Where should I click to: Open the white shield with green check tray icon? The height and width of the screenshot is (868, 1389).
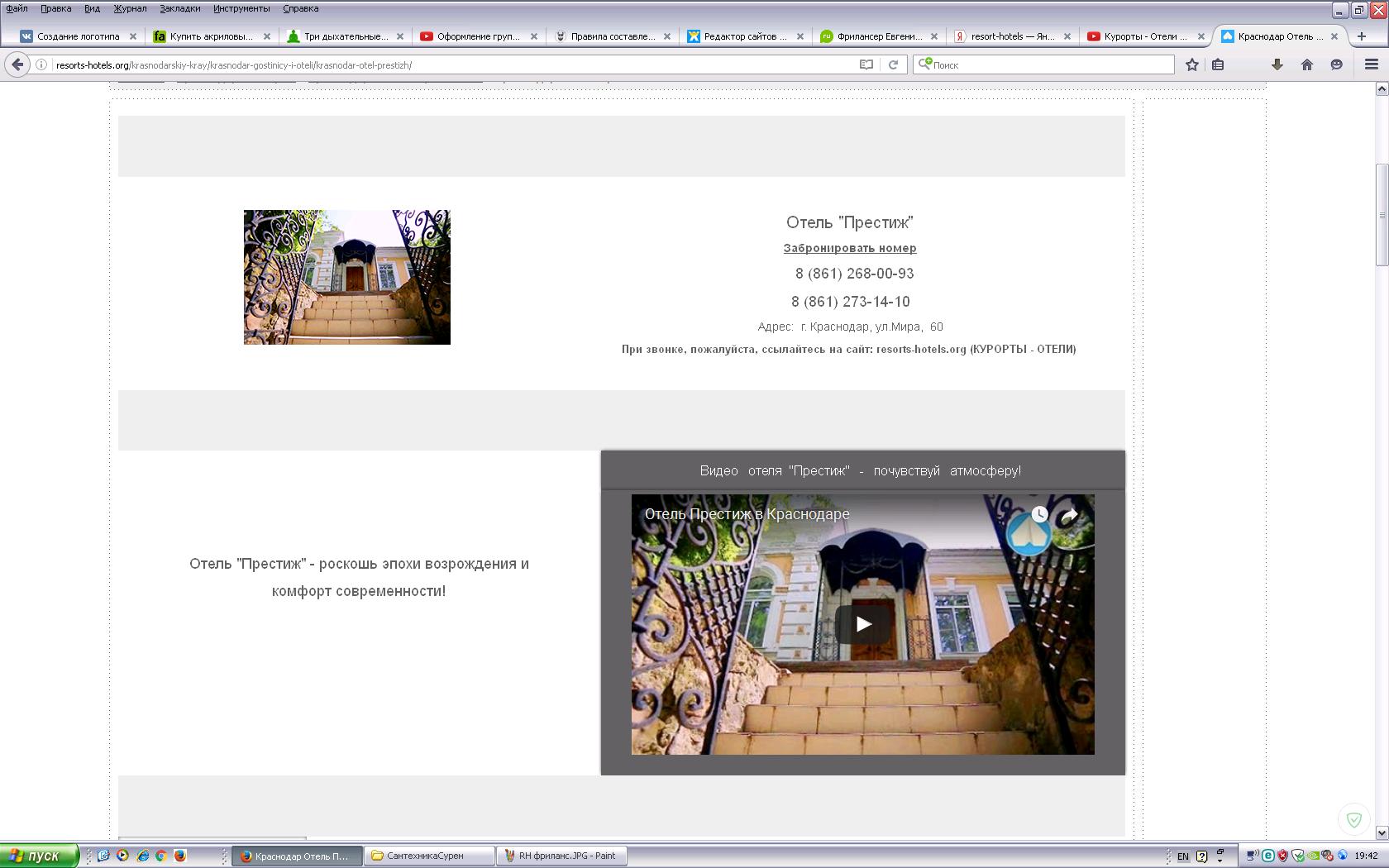1297,856
